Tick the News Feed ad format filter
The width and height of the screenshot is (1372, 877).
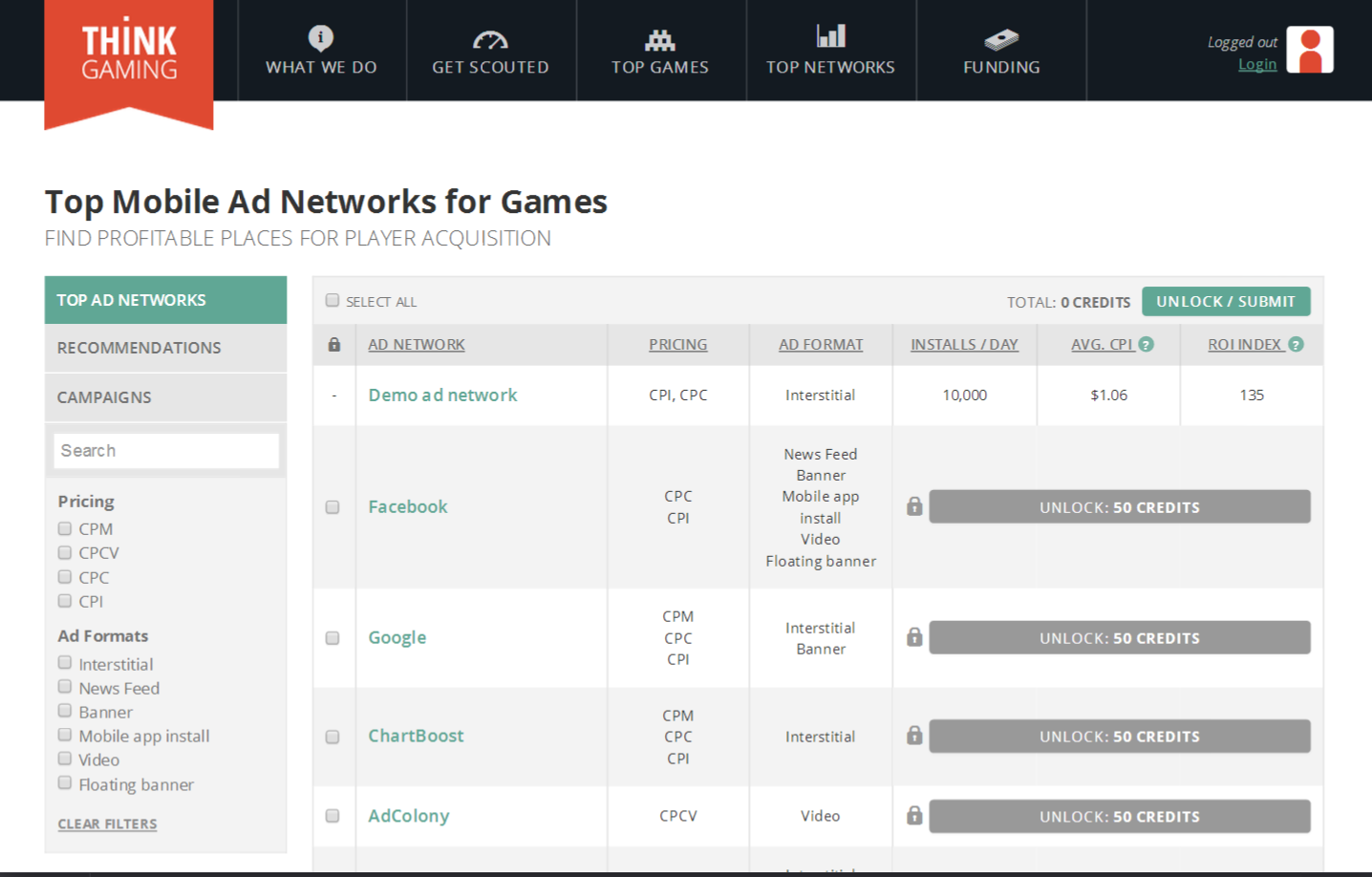[65, 686]
